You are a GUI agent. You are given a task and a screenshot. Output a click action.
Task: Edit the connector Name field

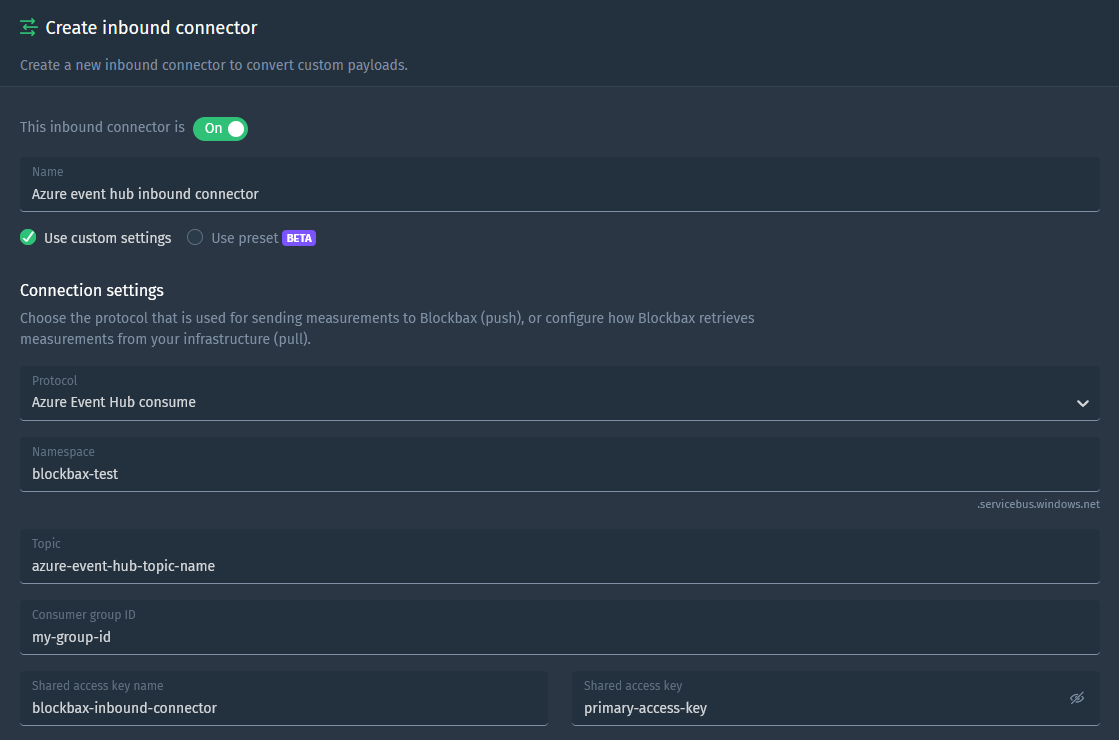point(560,184)
